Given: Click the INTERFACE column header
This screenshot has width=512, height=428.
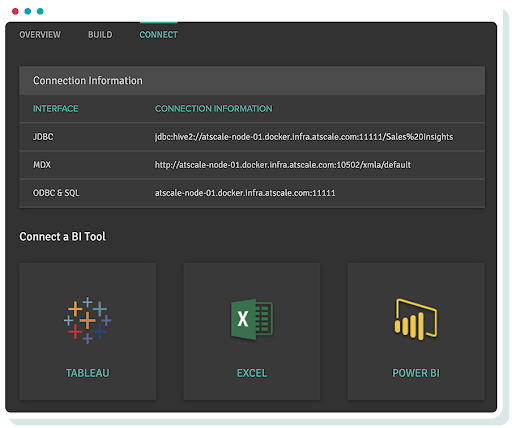Looking at the screenshot, I should pyautogui.click(x=55, y=109).
